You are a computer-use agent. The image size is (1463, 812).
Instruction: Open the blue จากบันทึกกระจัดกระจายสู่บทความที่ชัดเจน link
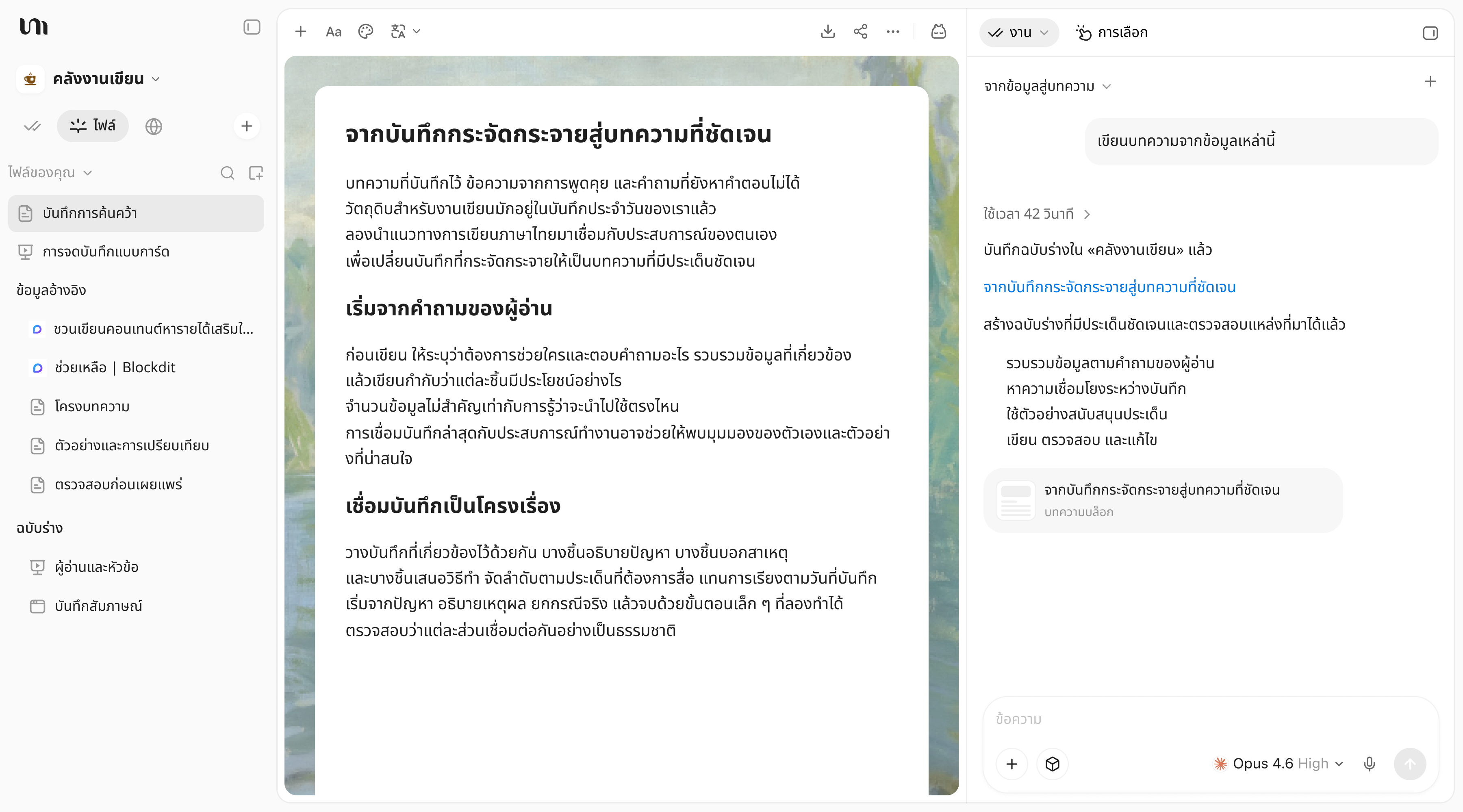(1109, 287)
